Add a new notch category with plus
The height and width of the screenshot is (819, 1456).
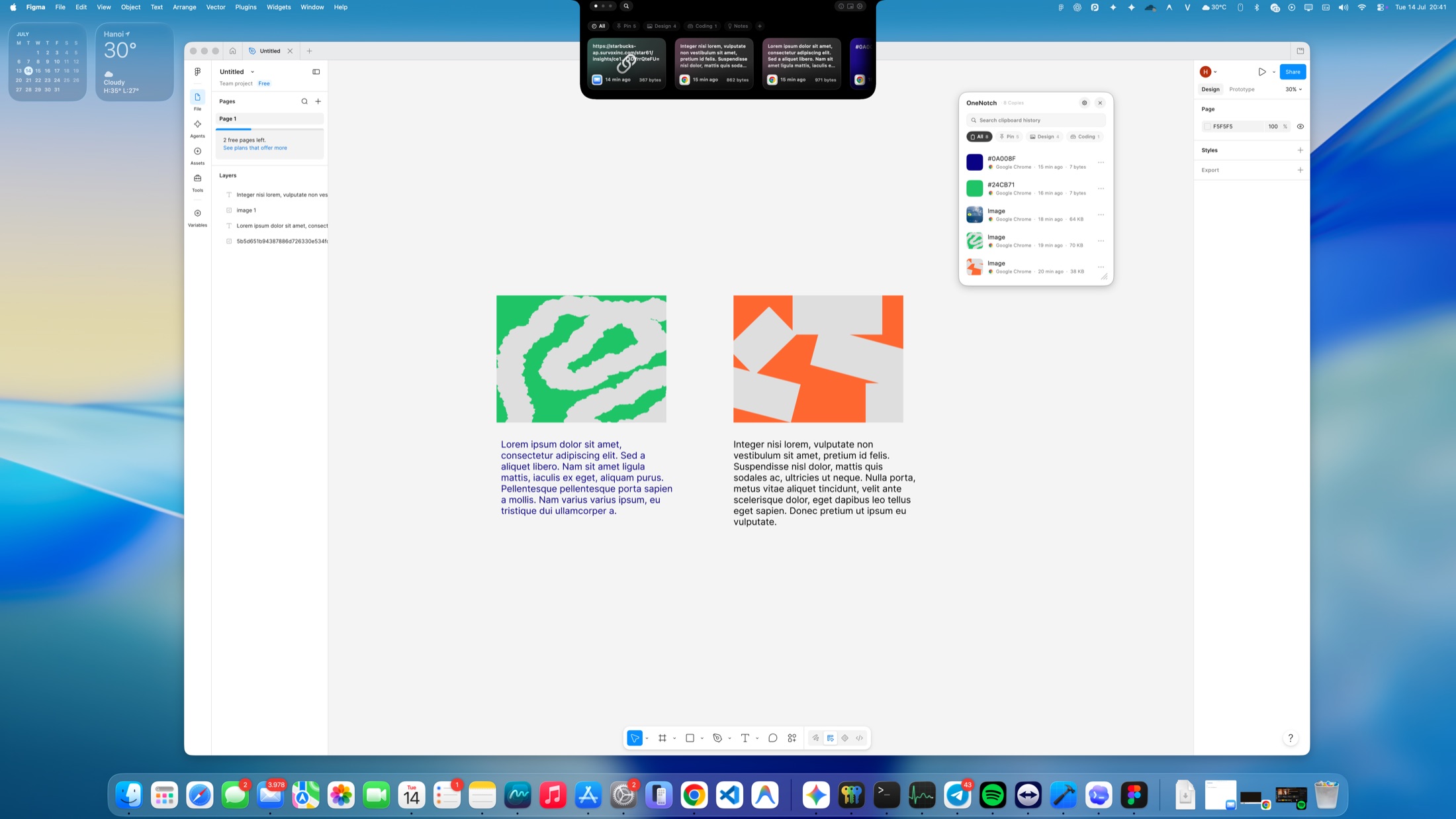tap(760, 26)
